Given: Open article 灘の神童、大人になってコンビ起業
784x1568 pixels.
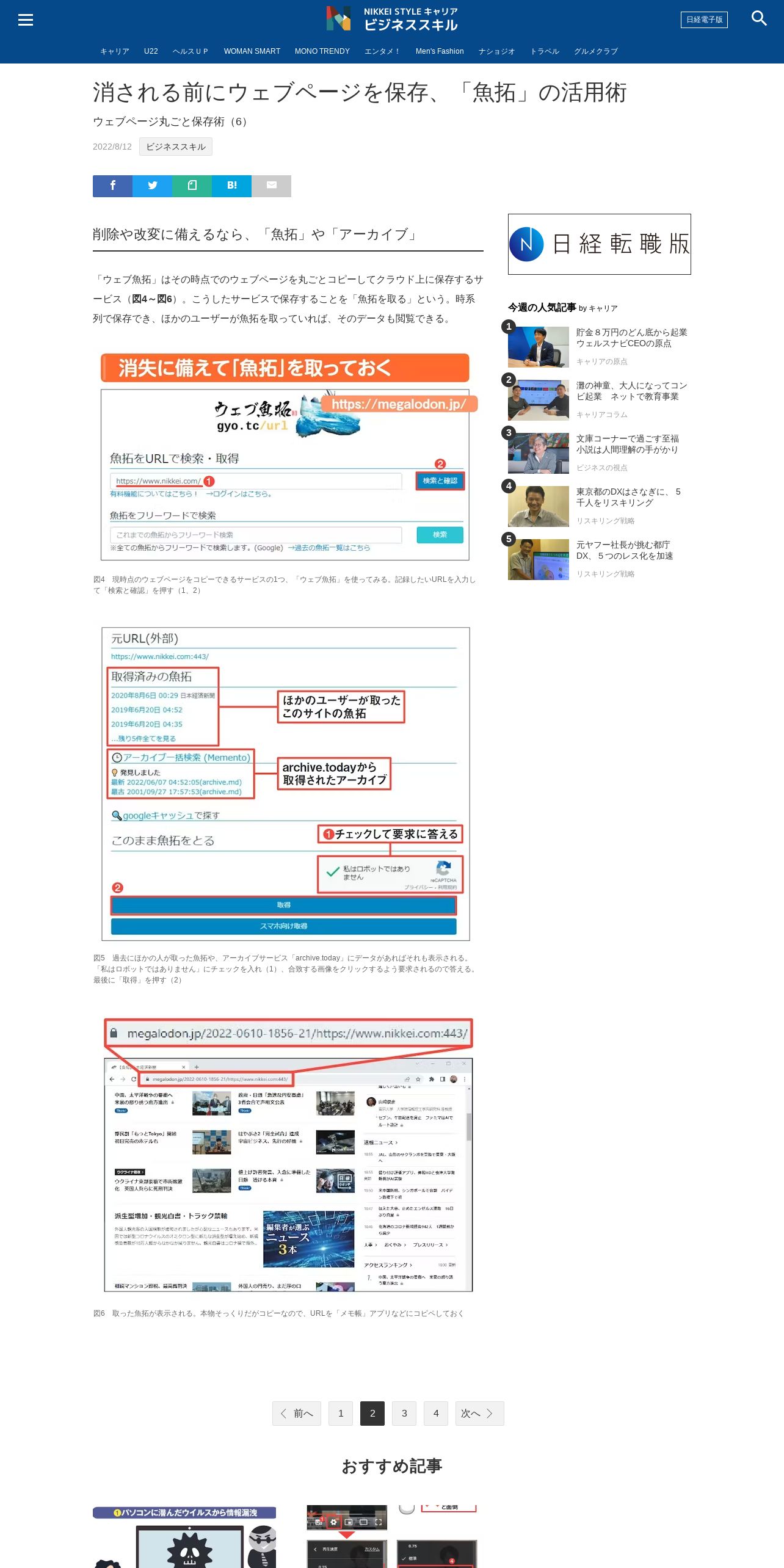Looking at the screenshot, I should (x=632, y=391).
